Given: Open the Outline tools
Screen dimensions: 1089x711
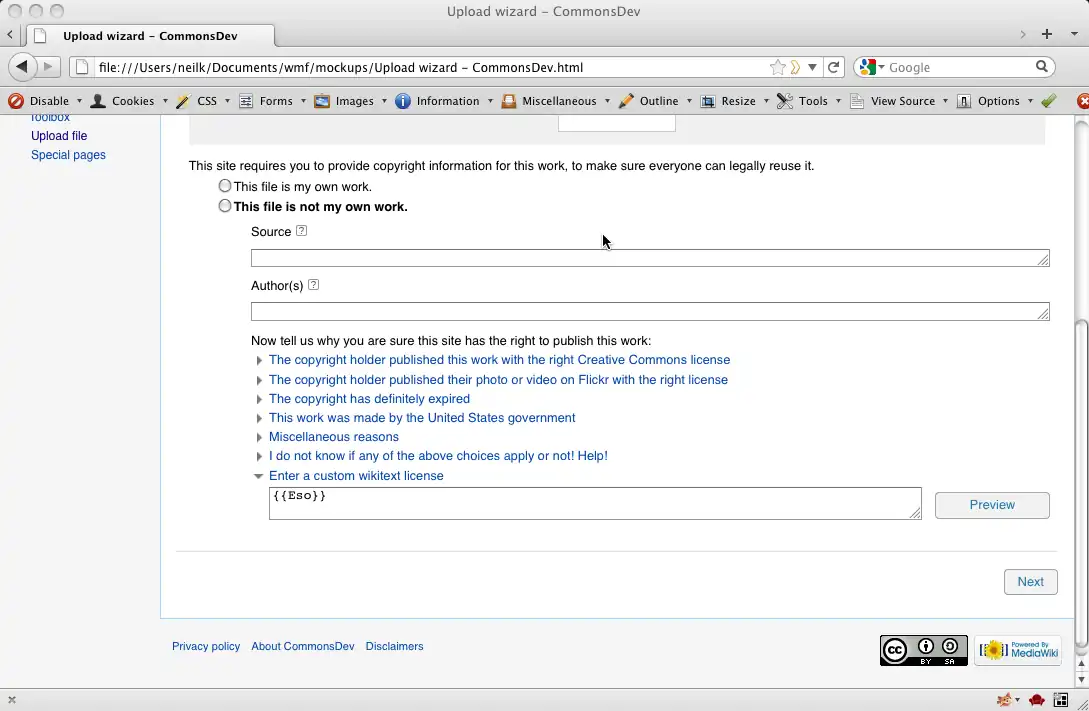Looking at the screenshot, I should click(x=656, y=100).
